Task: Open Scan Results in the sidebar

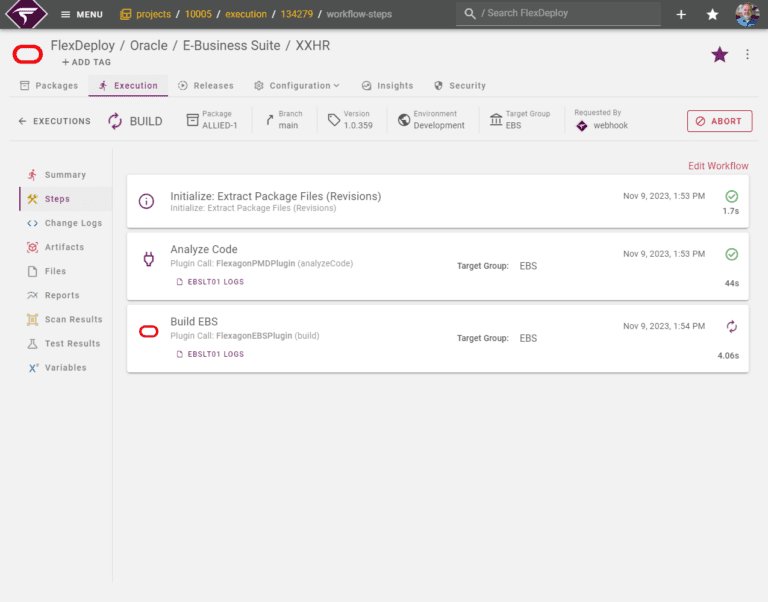Action: (x=66, y=319)
